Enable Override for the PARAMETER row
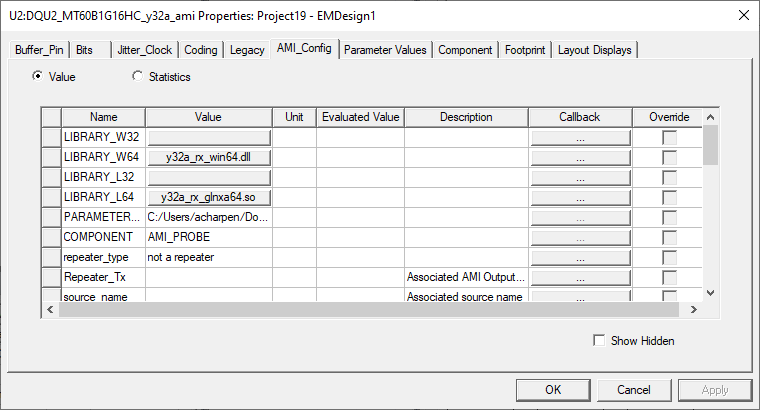 [669, 217]
